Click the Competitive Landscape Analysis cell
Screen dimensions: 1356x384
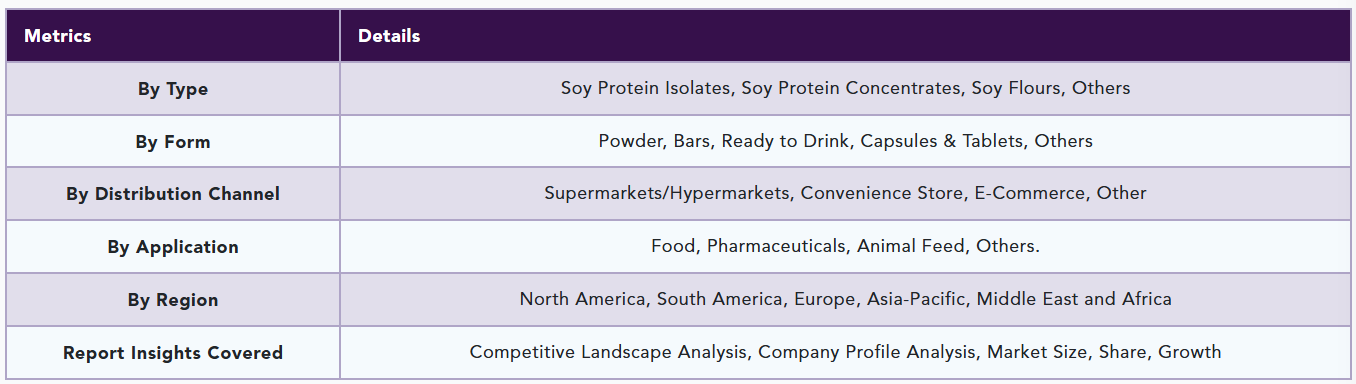pos(845,353)
